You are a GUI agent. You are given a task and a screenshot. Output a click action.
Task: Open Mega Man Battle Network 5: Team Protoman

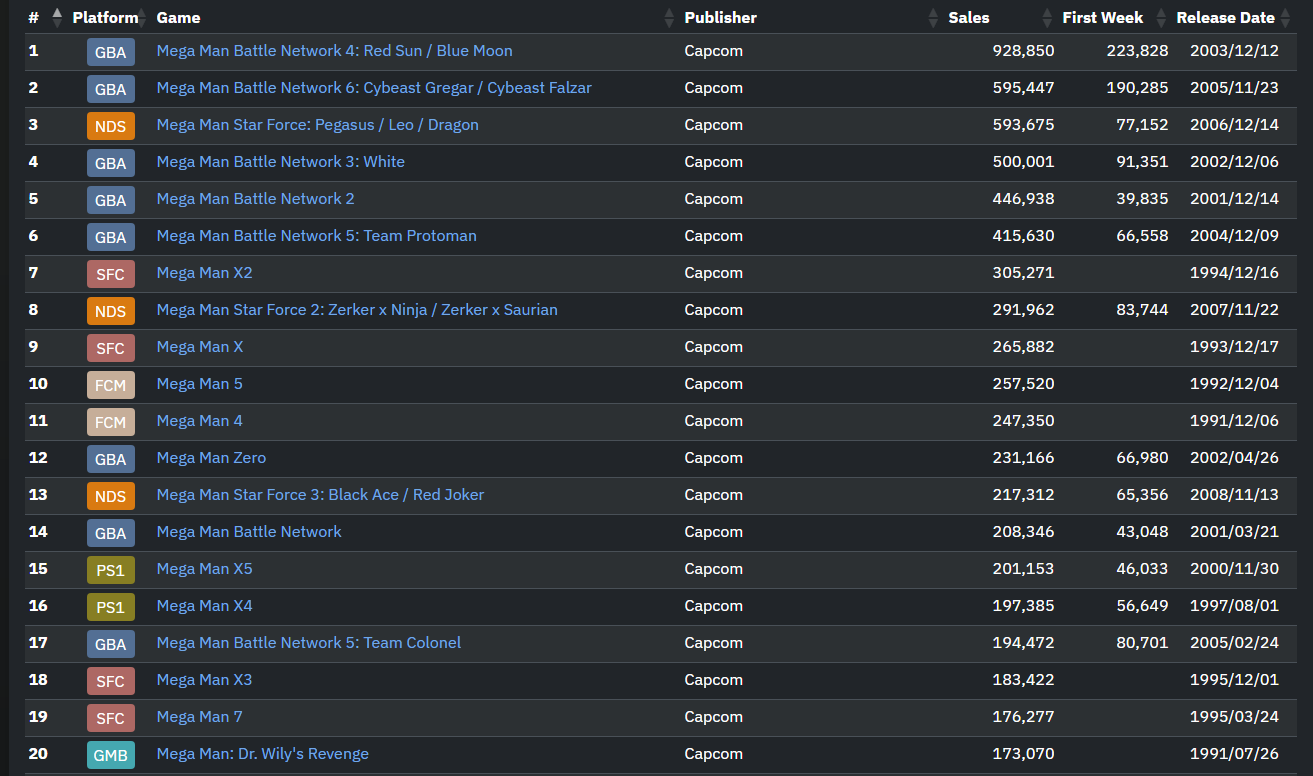pos(317,236)
